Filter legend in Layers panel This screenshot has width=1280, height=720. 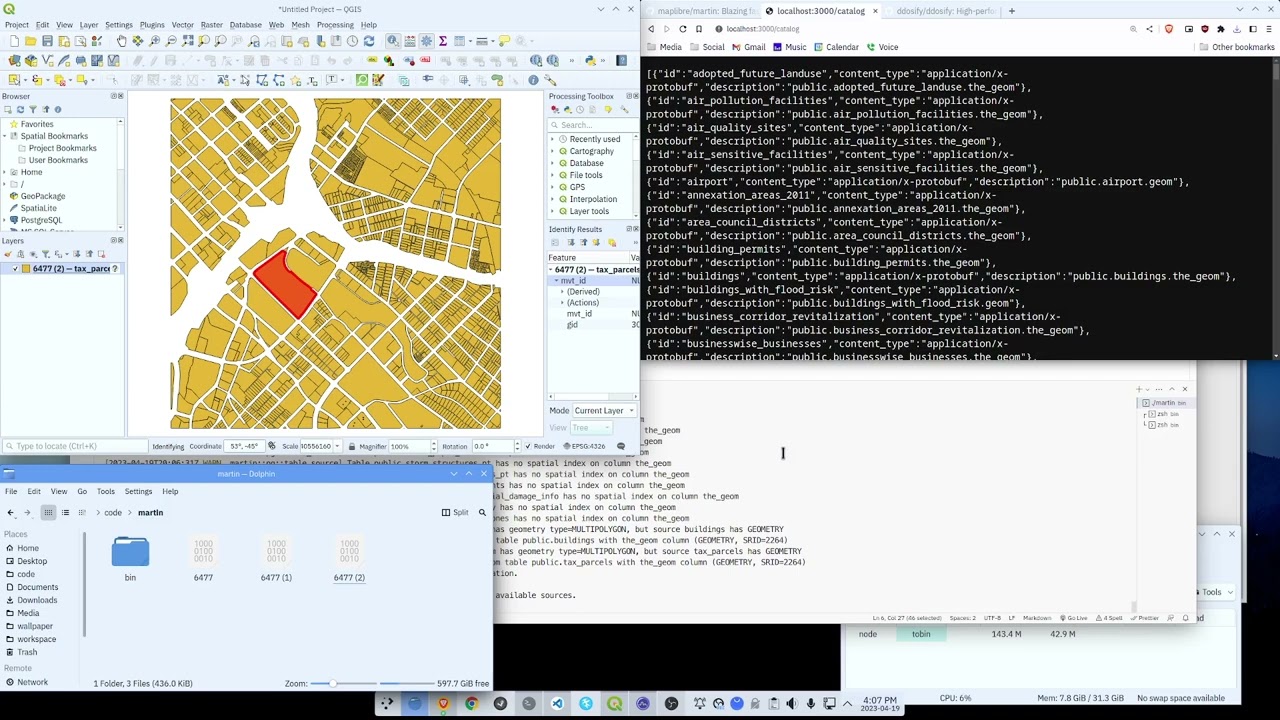pyautogui.click(x=46, y=254)
